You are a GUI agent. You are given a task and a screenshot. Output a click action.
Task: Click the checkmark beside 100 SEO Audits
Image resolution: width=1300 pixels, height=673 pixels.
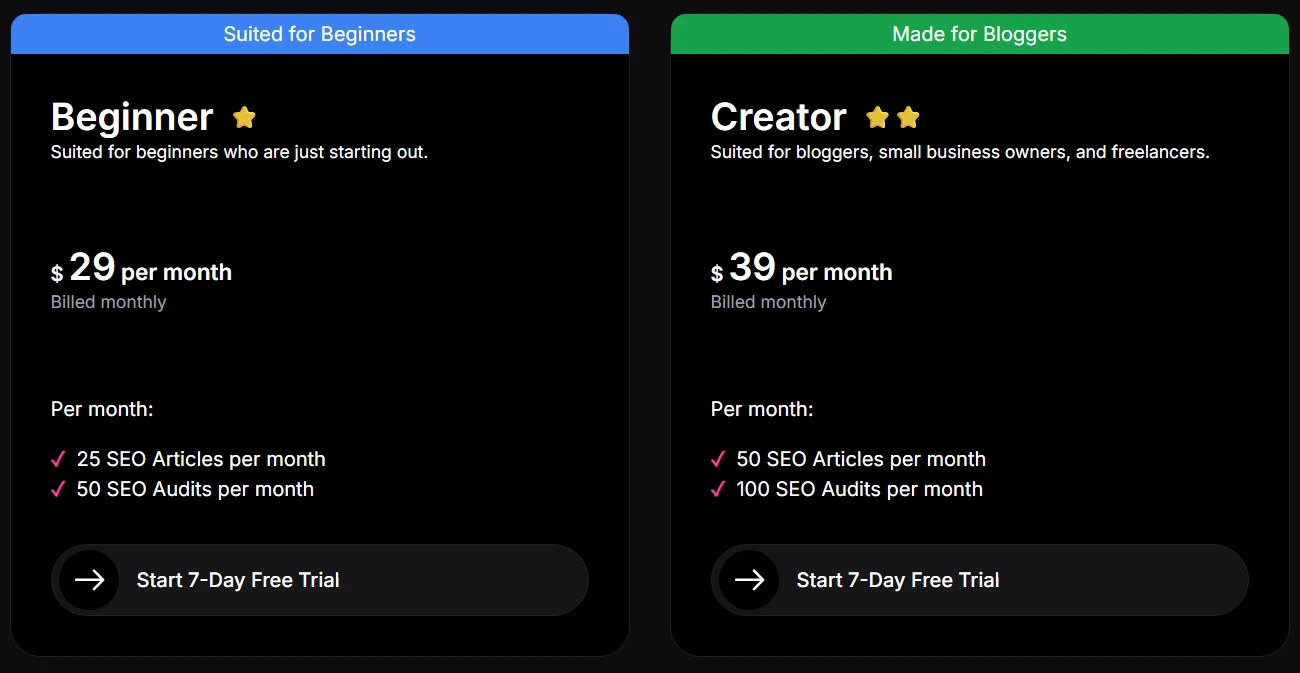tap(717, 489)
